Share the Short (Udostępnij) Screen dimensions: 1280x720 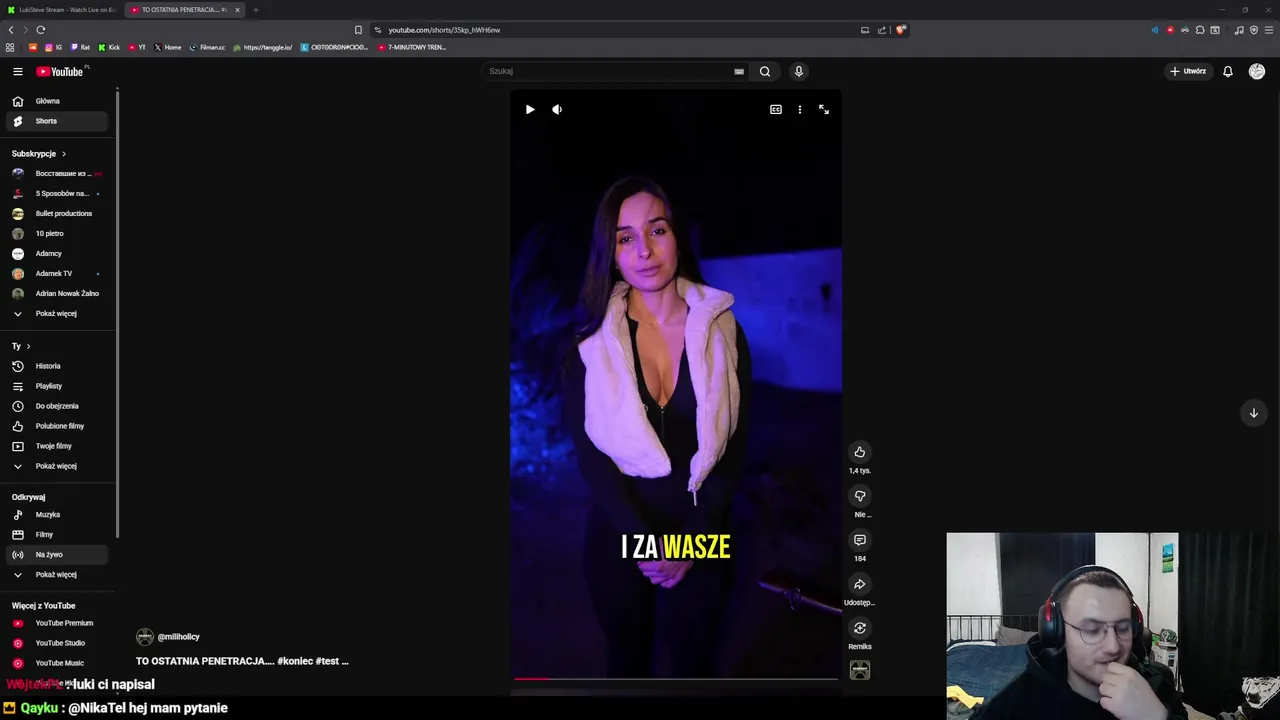coord(859,584)
